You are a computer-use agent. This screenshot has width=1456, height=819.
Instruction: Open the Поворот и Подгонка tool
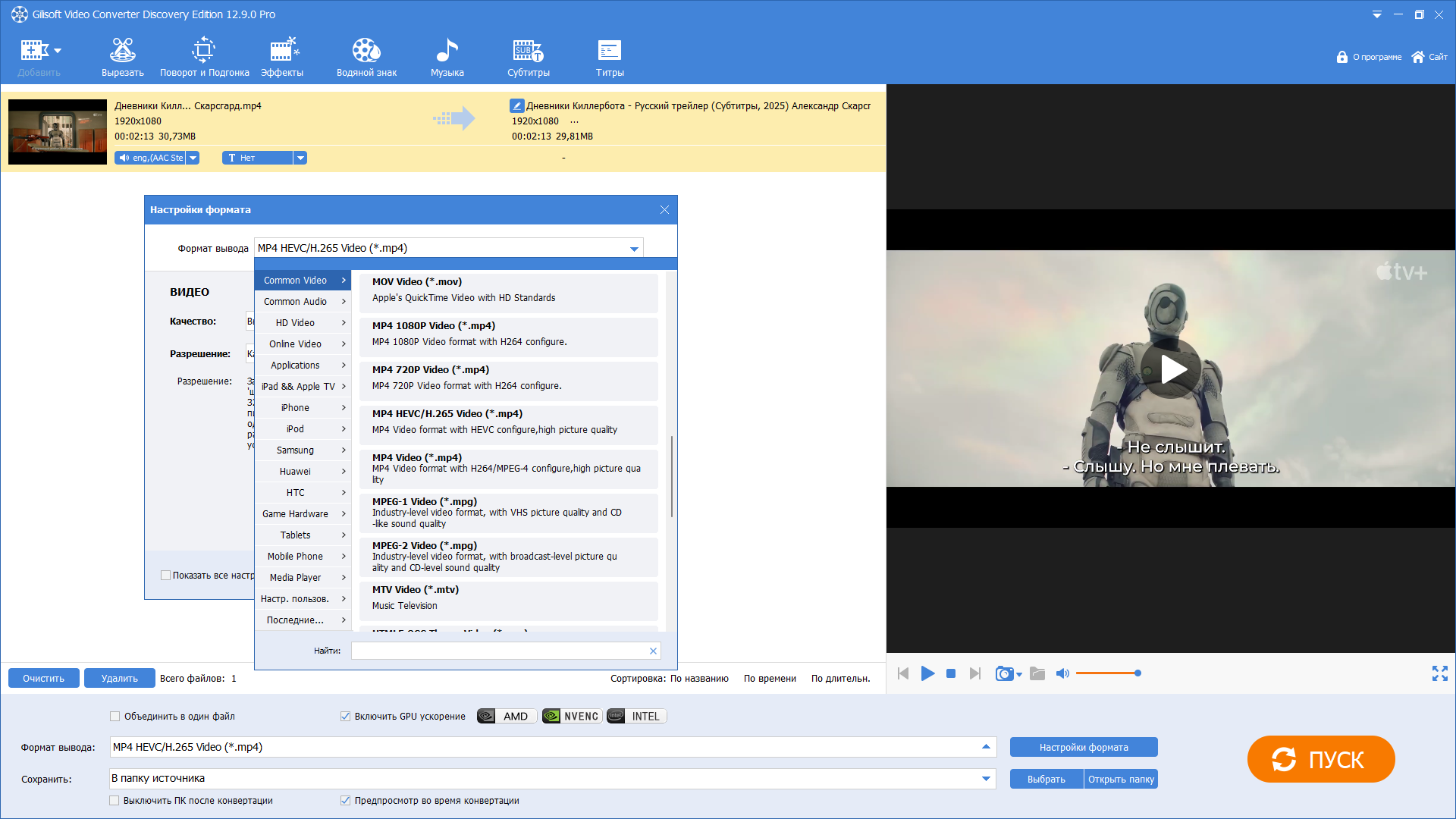tap(204, 58)
